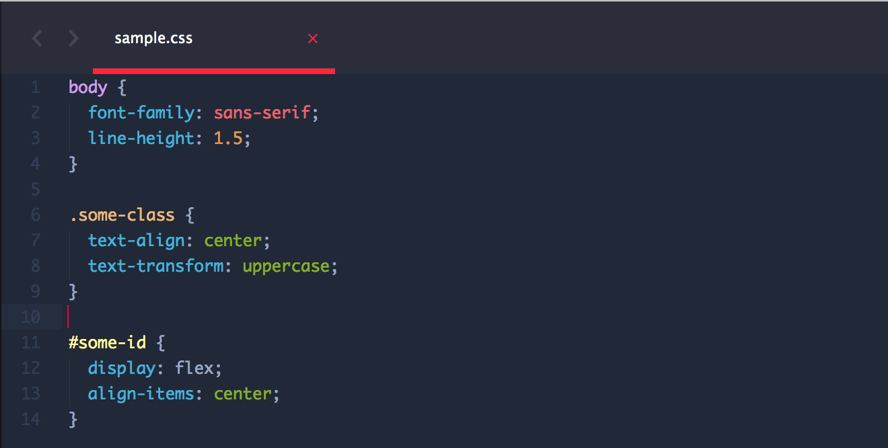Click the uppercase value
This screenshot has width=888, height=448.
(286, 266)
